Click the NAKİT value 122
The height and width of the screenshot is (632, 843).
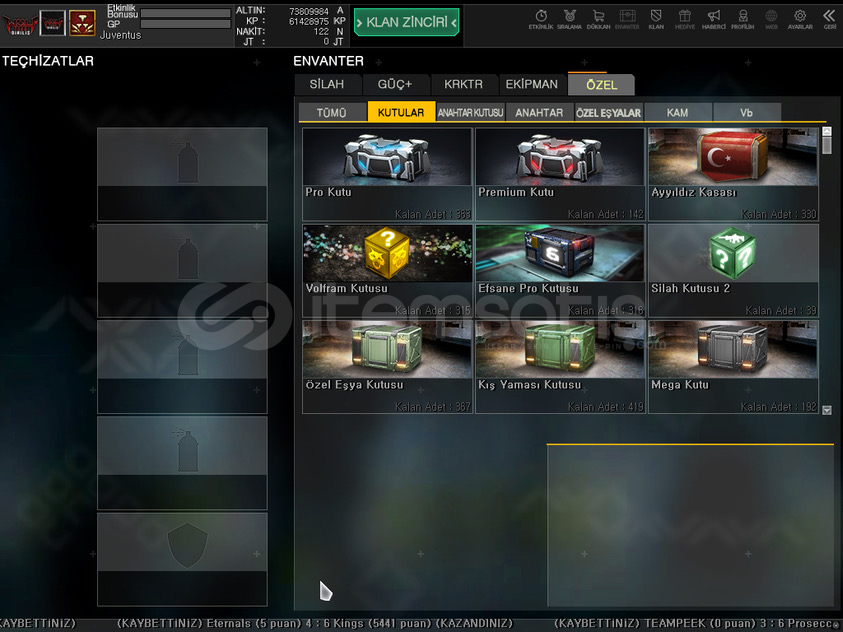321,32
